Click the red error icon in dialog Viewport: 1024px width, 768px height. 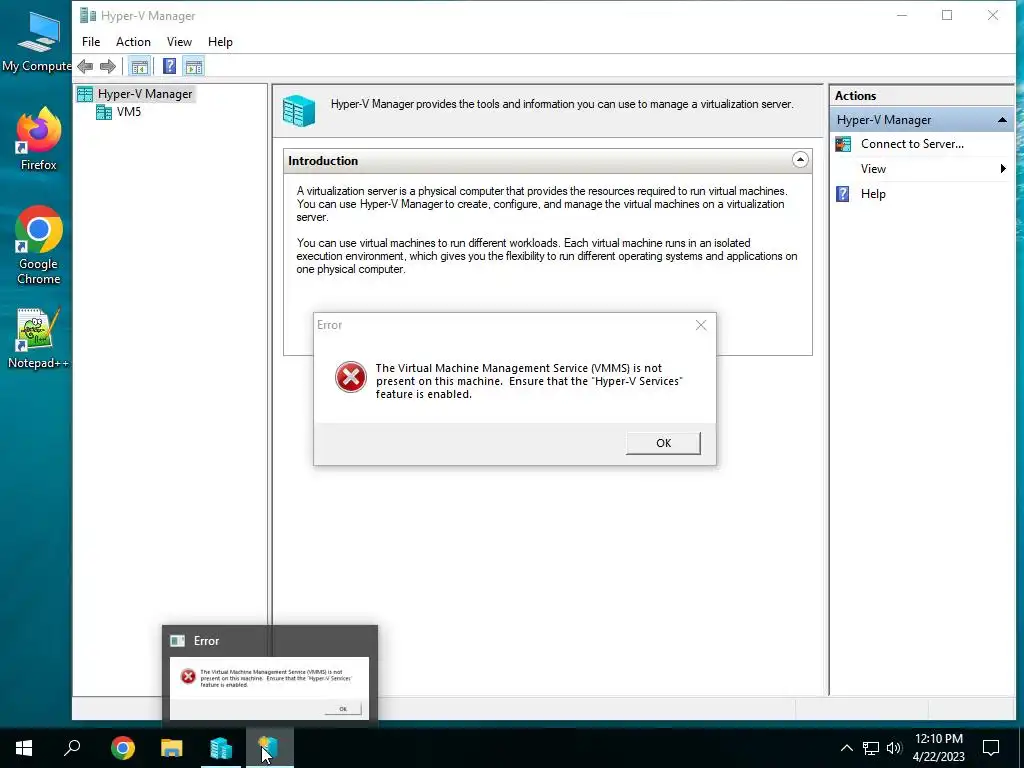click(351, 377)
